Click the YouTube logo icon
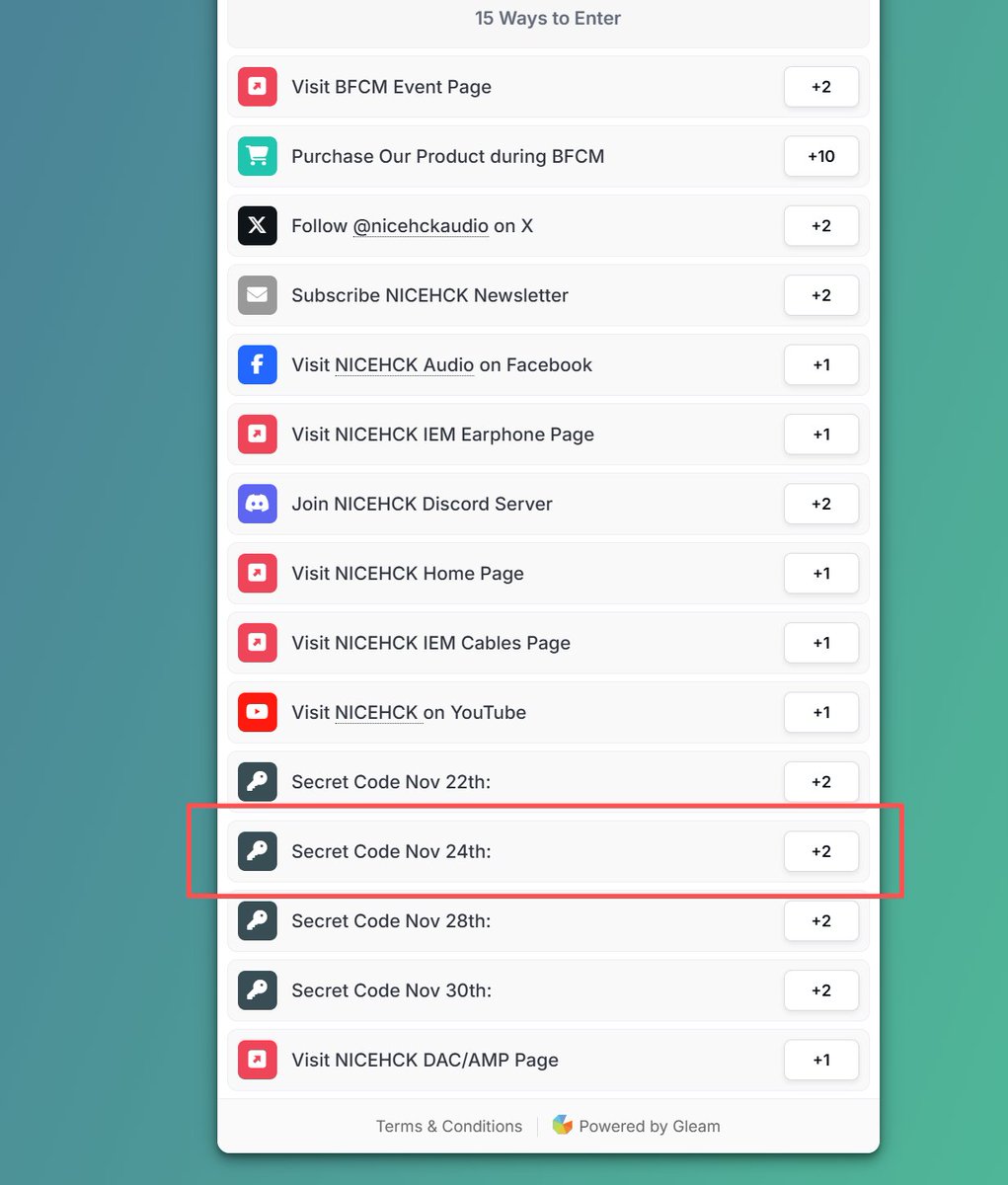The width and height of the screenshot is (1008, 1185). coord(258,712)
